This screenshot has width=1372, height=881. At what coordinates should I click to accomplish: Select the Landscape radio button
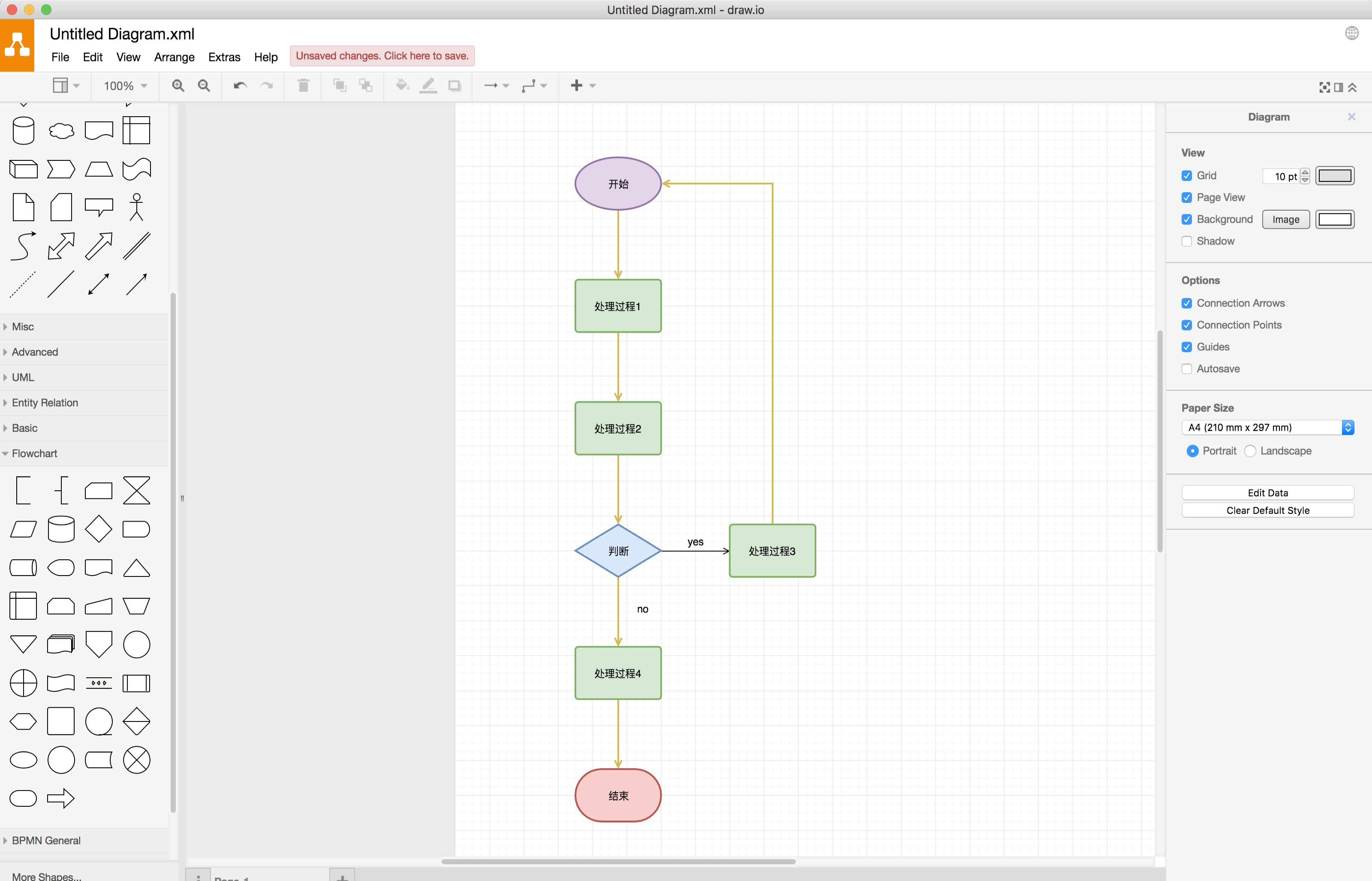click(1251, 451)
